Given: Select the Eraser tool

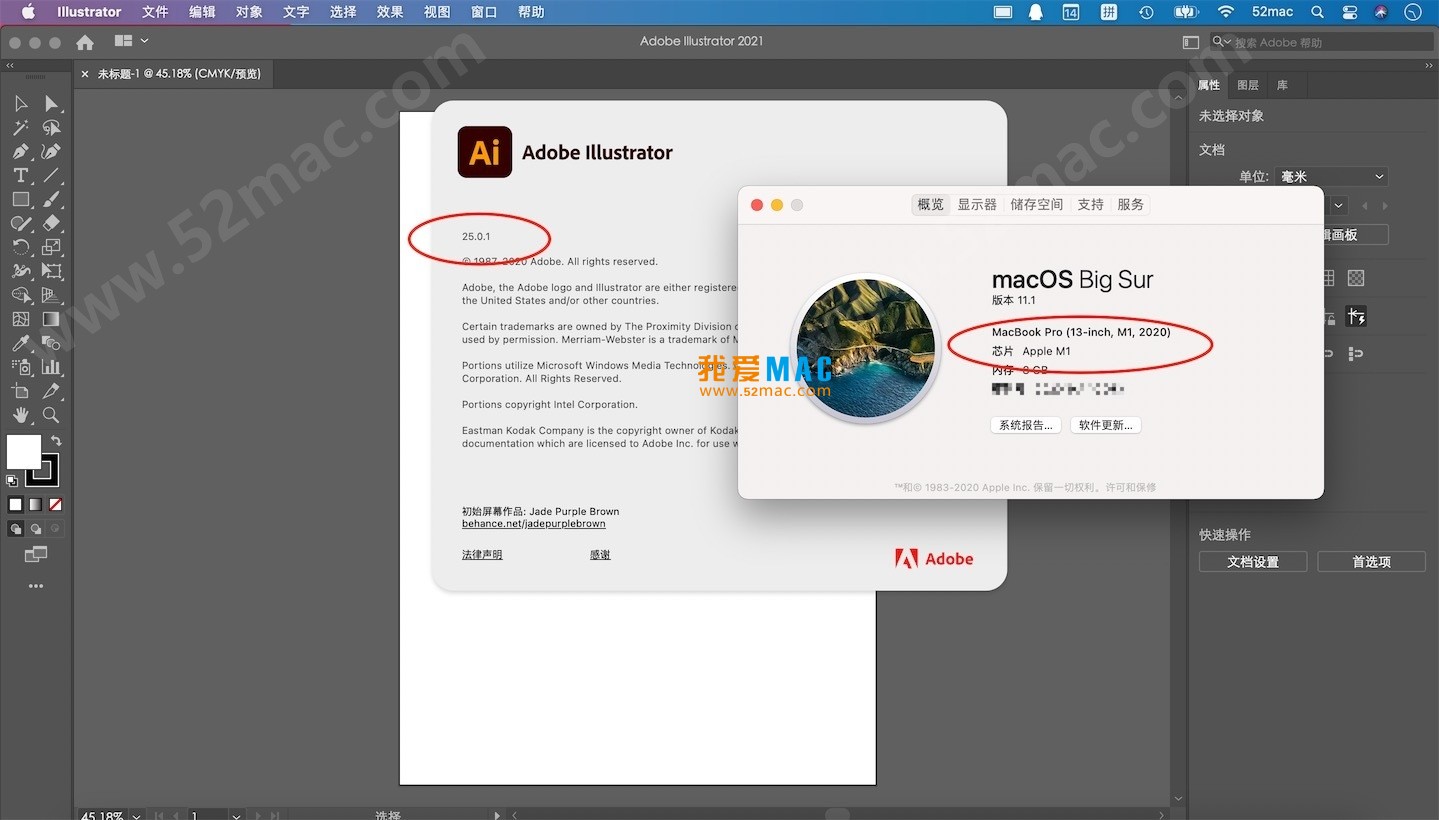Looking at the screenshot, I should point(52,223).
